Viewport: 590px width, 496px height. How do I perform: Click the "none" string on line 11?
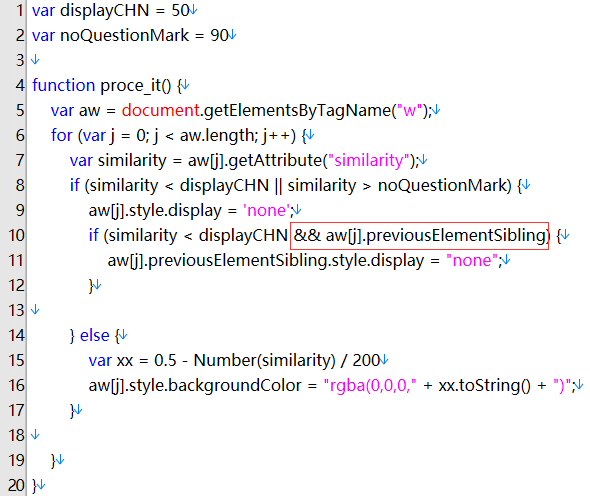(x=472, y=260)
